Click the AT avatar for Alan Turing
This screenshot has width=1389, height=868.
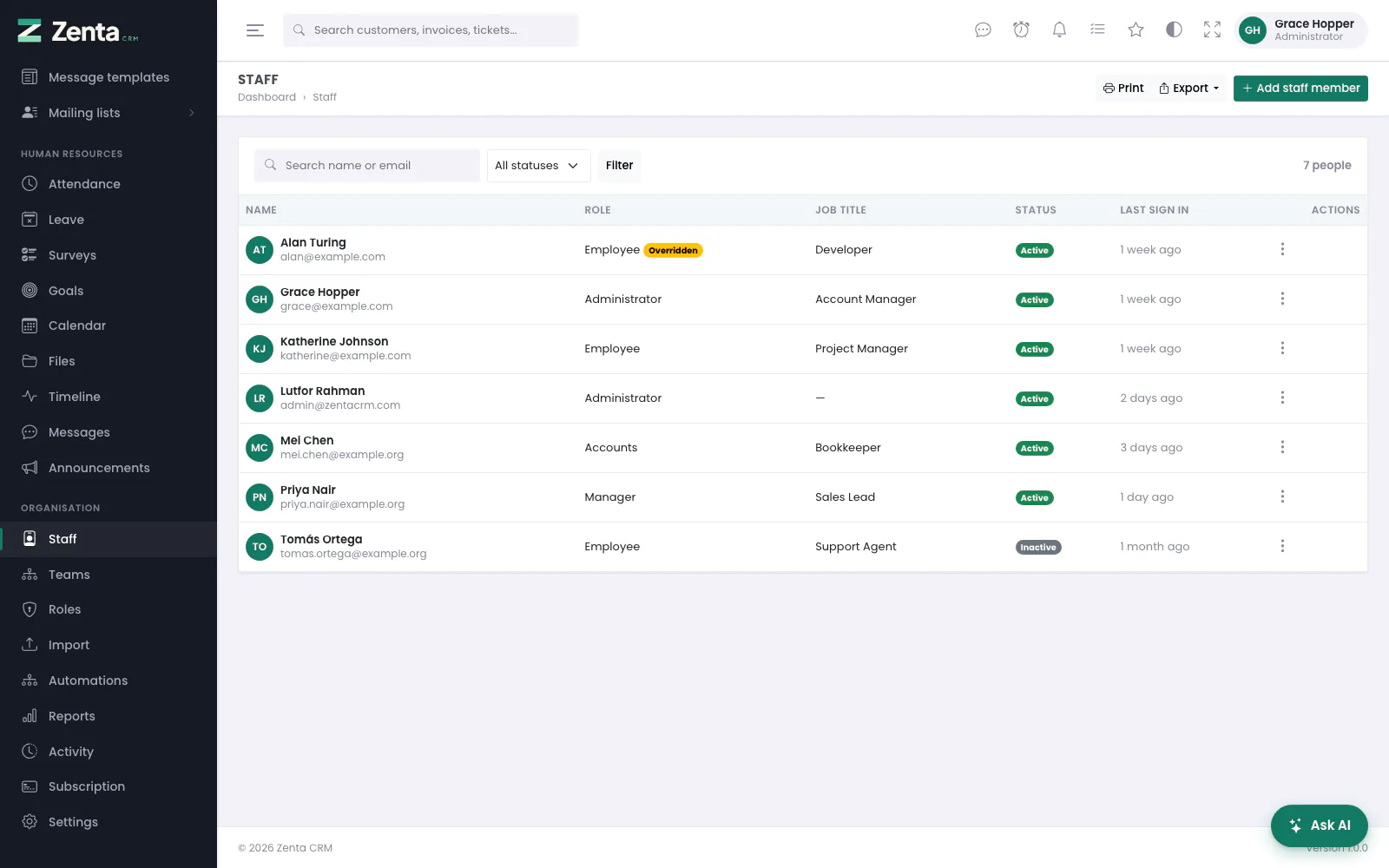pos(260,250)
